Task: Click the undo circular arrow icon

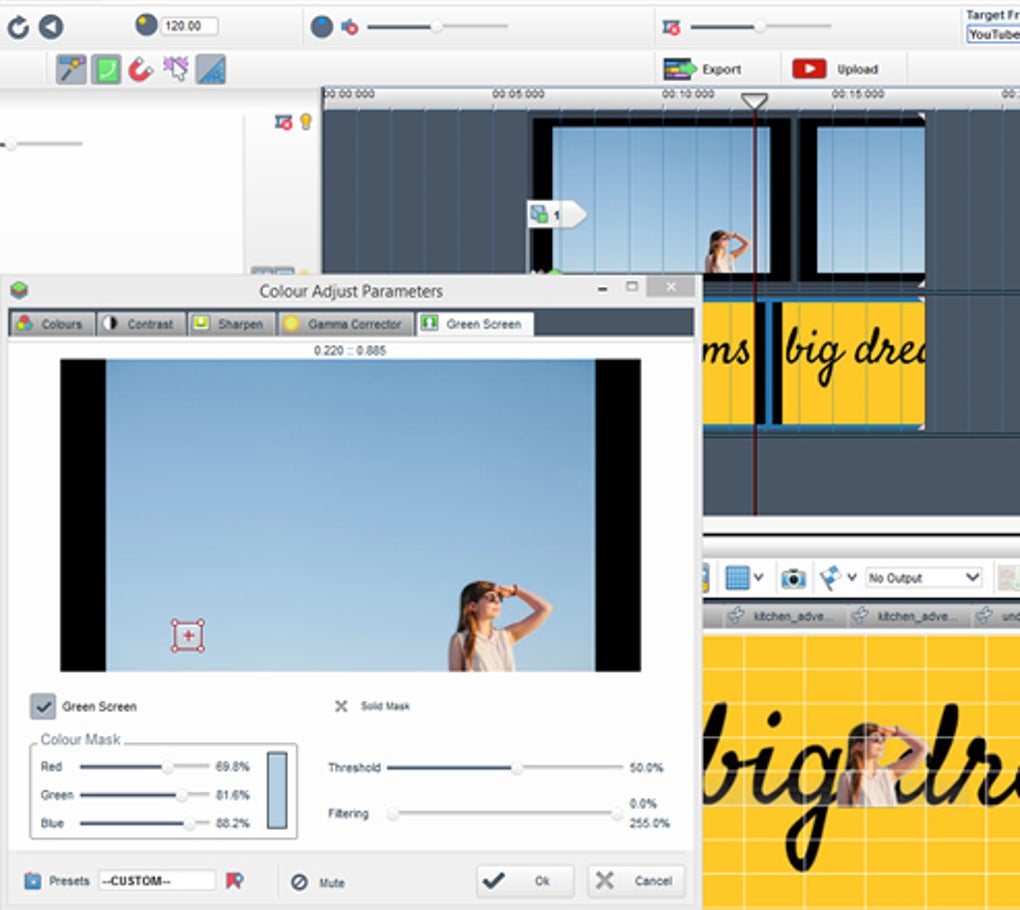Action: click(x=18, y=27)
